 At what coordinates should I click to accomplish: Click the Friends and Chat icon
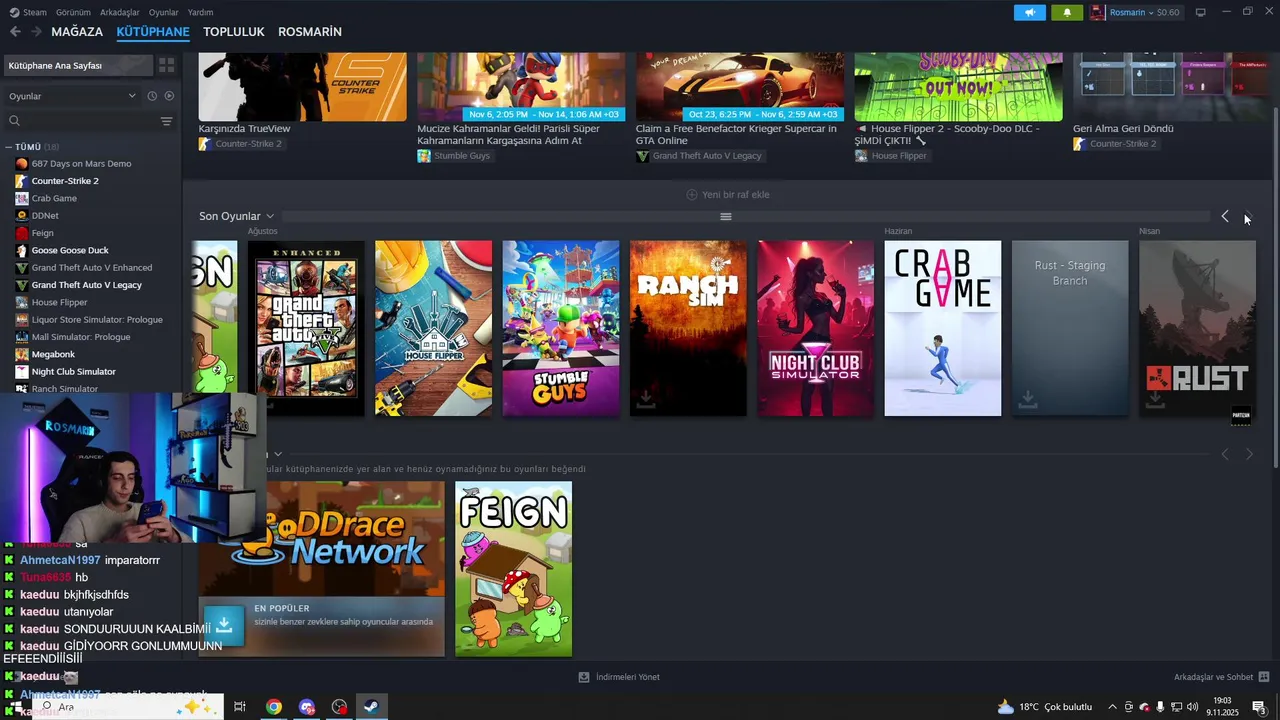point(1264,677)
